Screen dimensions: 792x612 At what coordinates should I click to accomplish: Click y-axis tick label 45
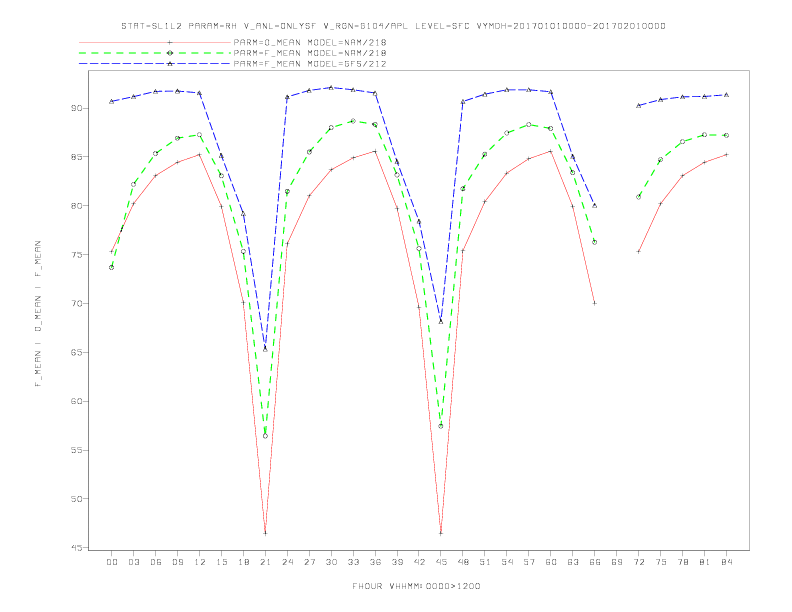tap(76, 547)
